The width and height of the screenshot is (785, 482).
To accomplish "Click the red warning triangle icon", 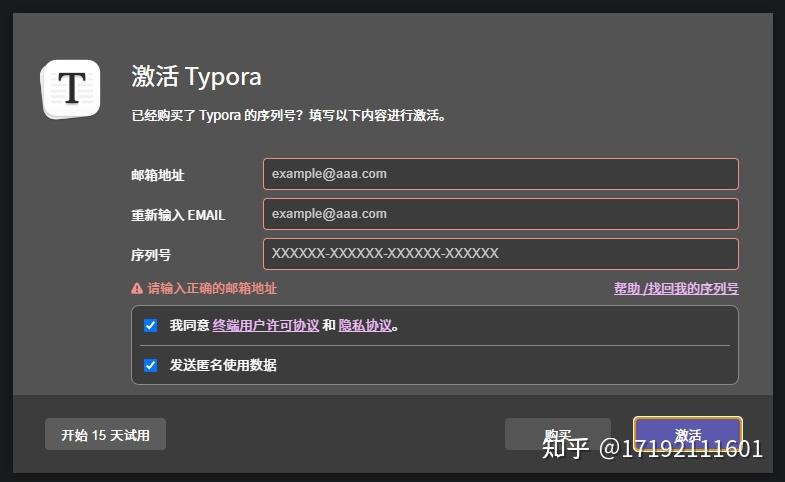I will [137, 288].
